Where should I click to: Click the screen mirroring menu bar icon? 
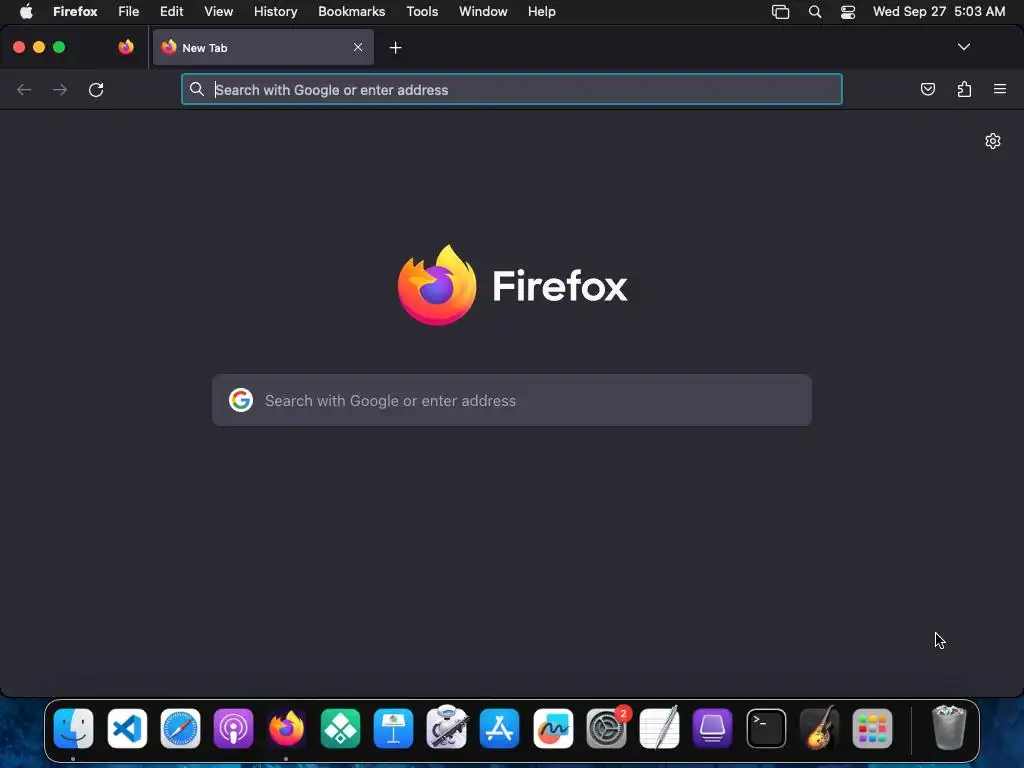(780, 12)
